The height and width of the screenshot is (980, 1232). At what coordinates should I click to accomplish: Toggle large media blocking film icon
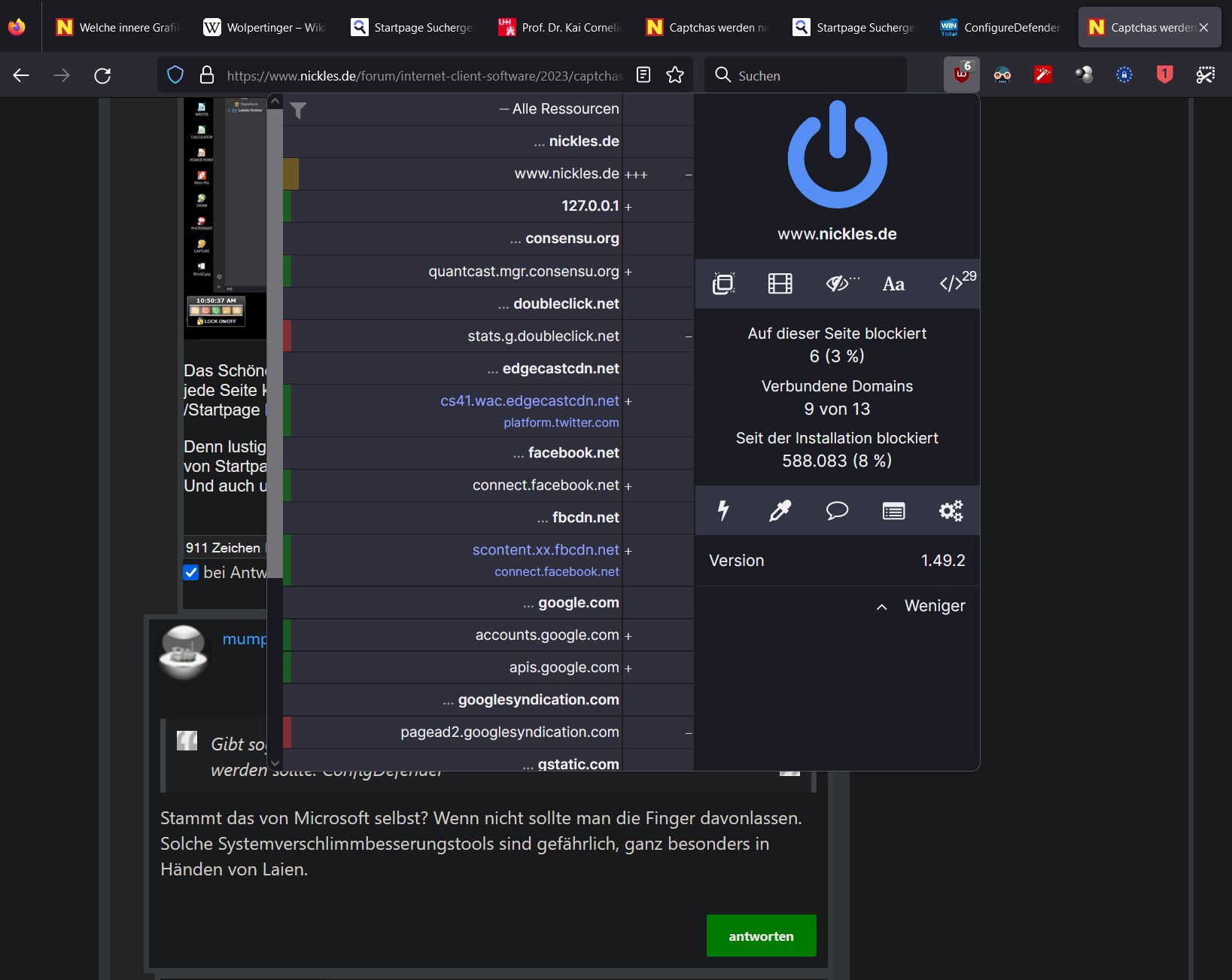(780, 284)
